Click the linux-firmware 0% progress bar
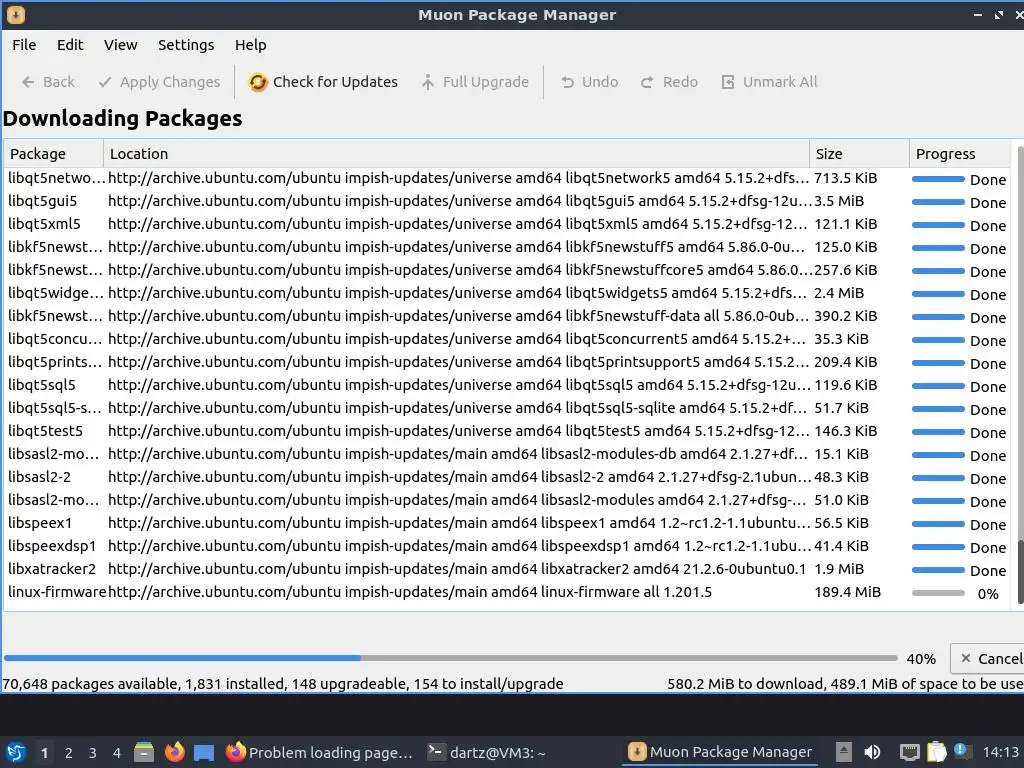 point(938,594)
